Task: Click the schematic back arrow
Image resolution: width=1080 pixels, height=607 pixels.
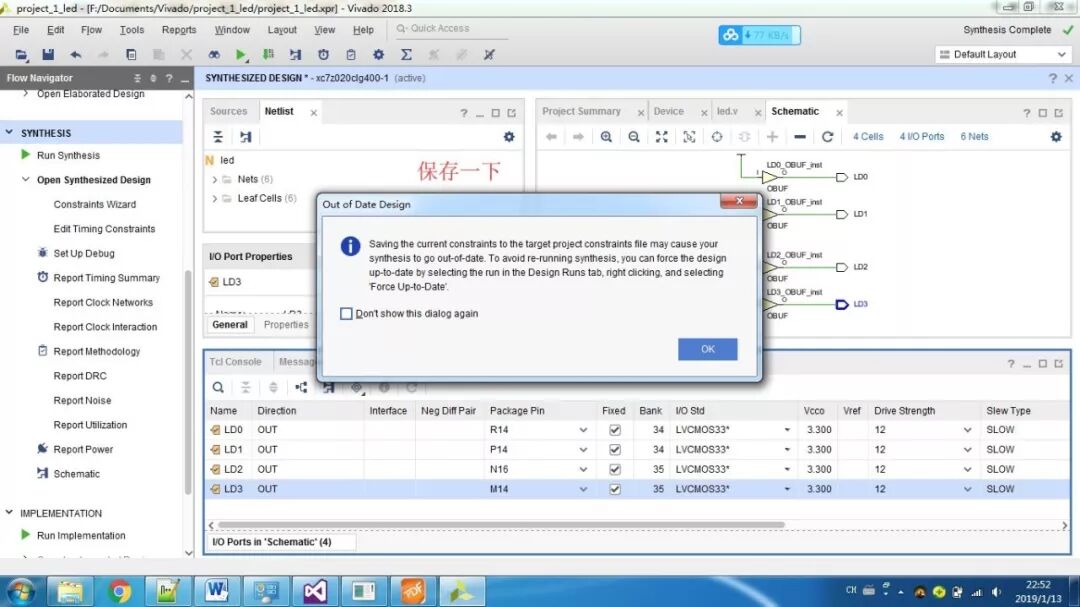Action: point(551,136)
